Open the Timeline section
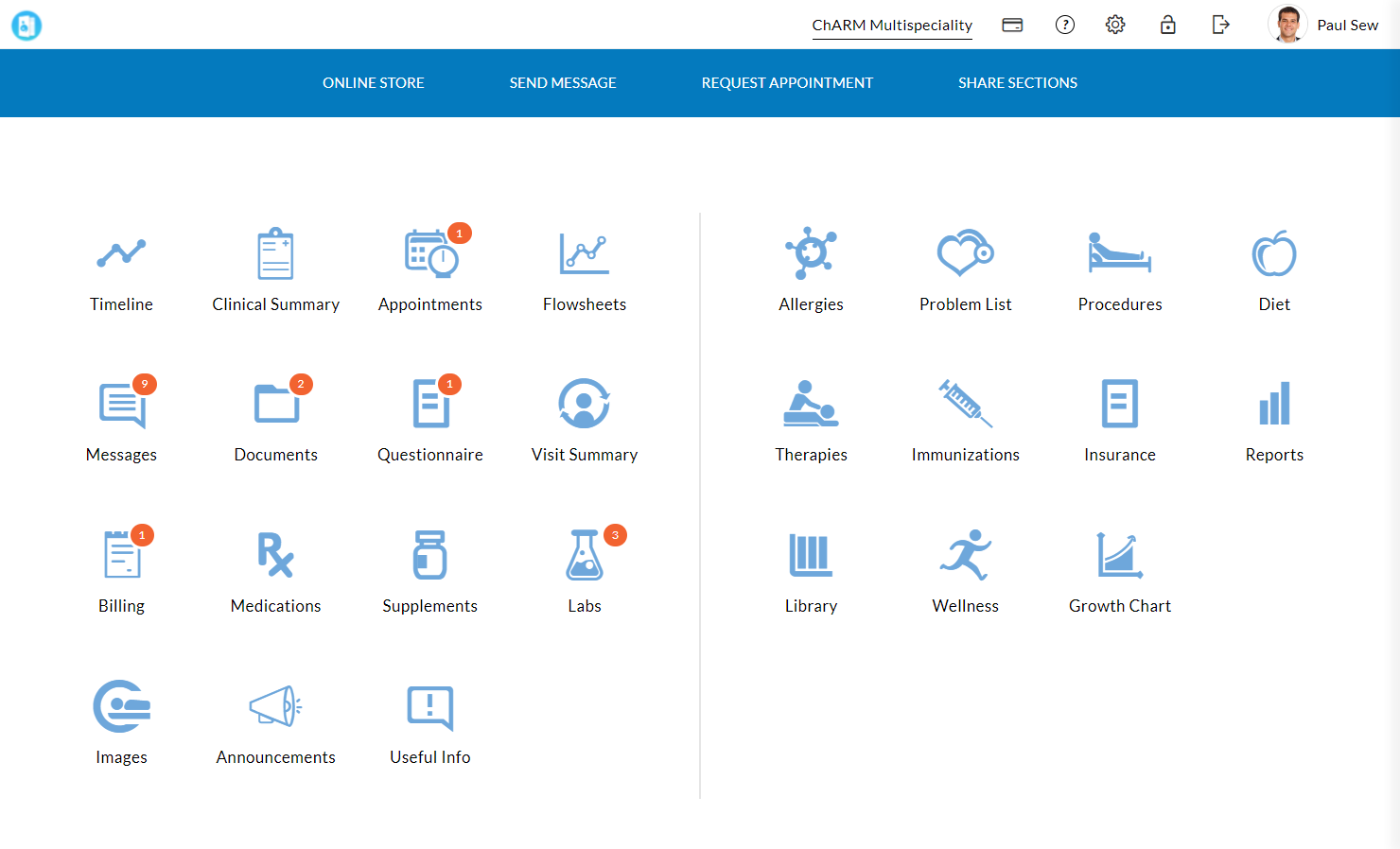The width and height of the screenshot is (1400, 849). pos(121,269)
